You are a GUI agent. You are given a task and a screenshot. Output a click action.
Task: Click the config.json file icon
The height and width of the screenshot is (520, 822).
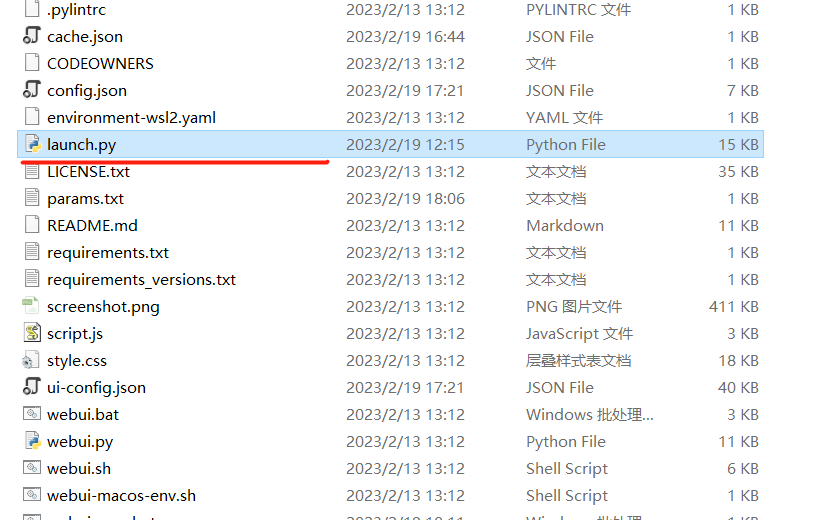point(32,90)
